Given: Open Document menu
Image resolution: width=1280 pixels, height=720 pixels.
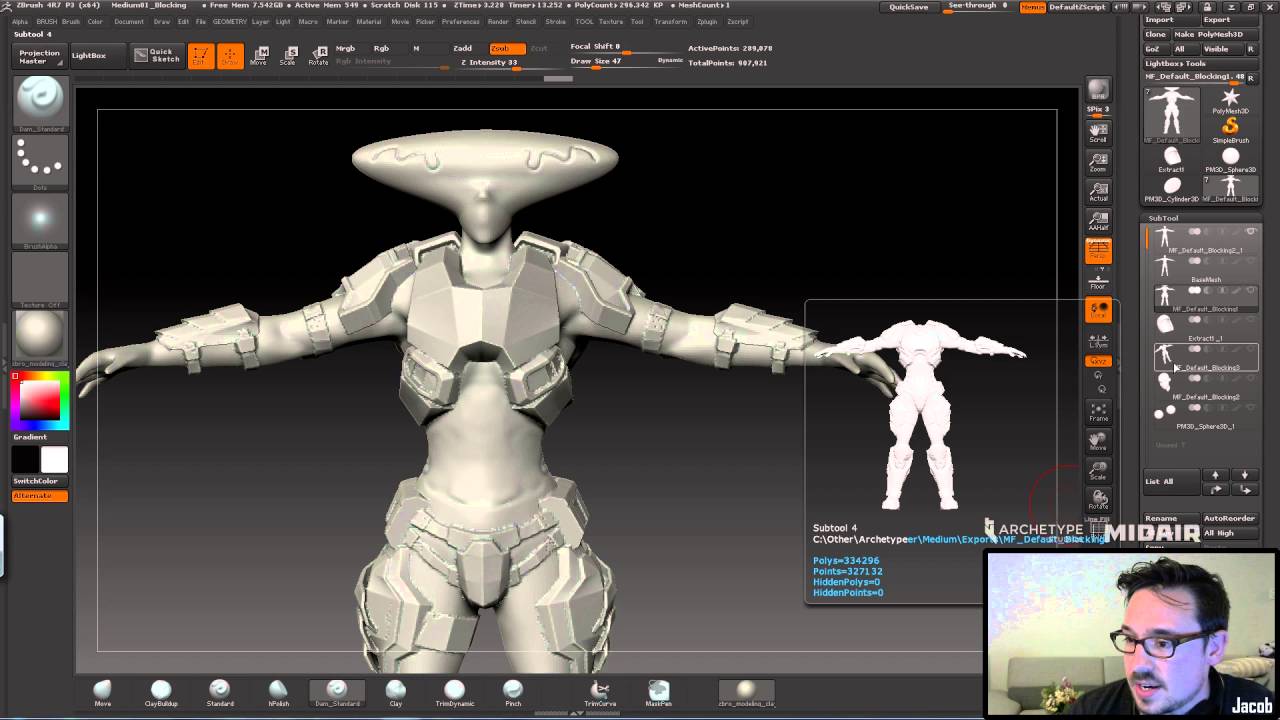Looking at the screenshot, I should coord(128,21).
